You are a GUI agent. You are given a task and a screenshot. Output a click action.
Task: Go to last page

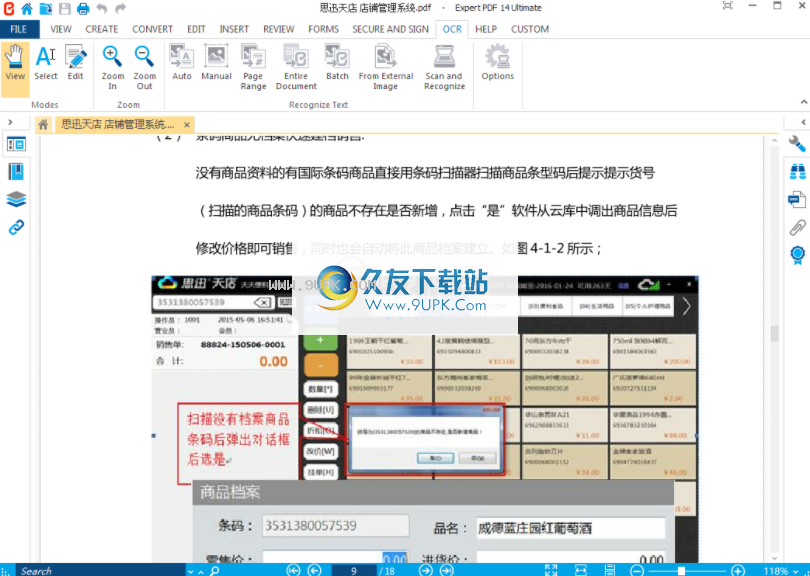pos(446,570)
